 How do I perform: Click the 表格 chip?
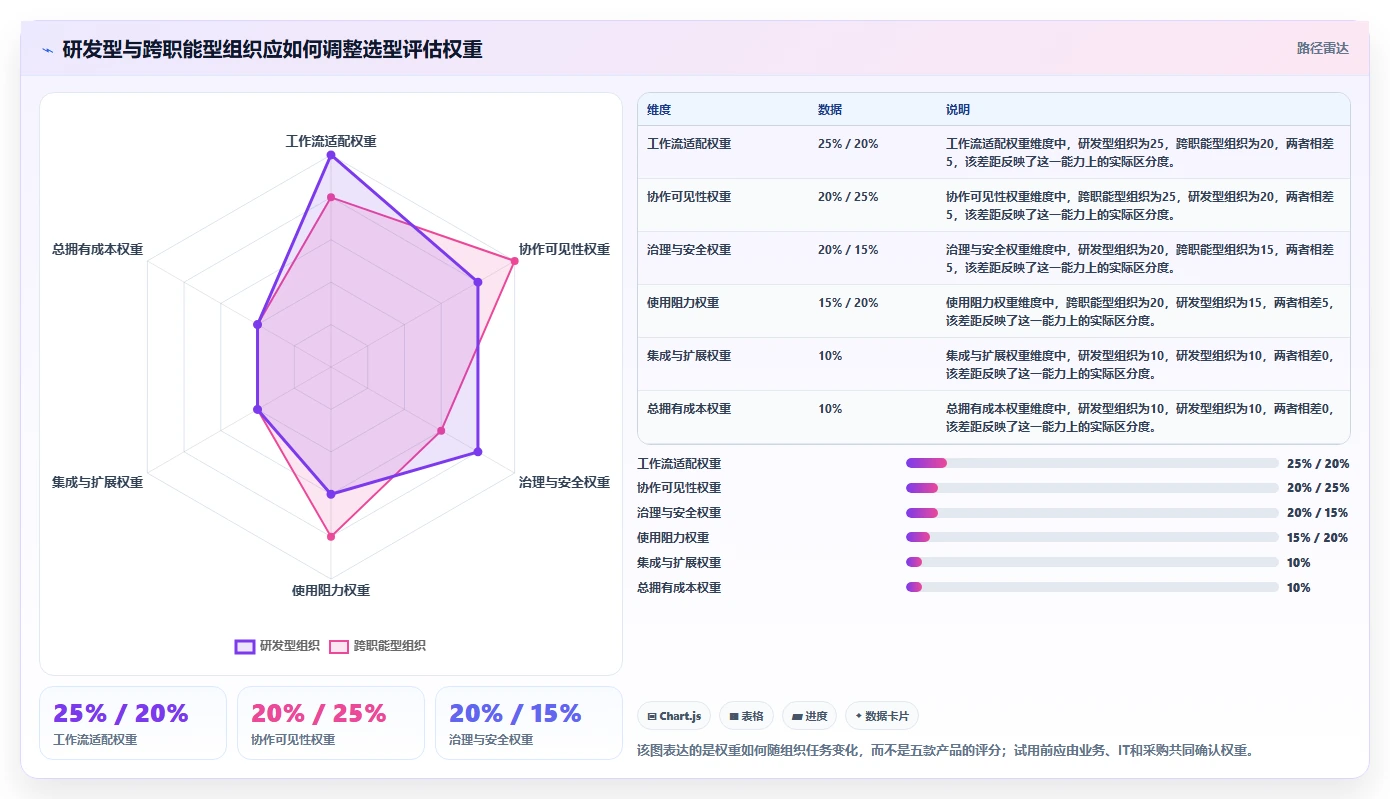coord(746,716)
